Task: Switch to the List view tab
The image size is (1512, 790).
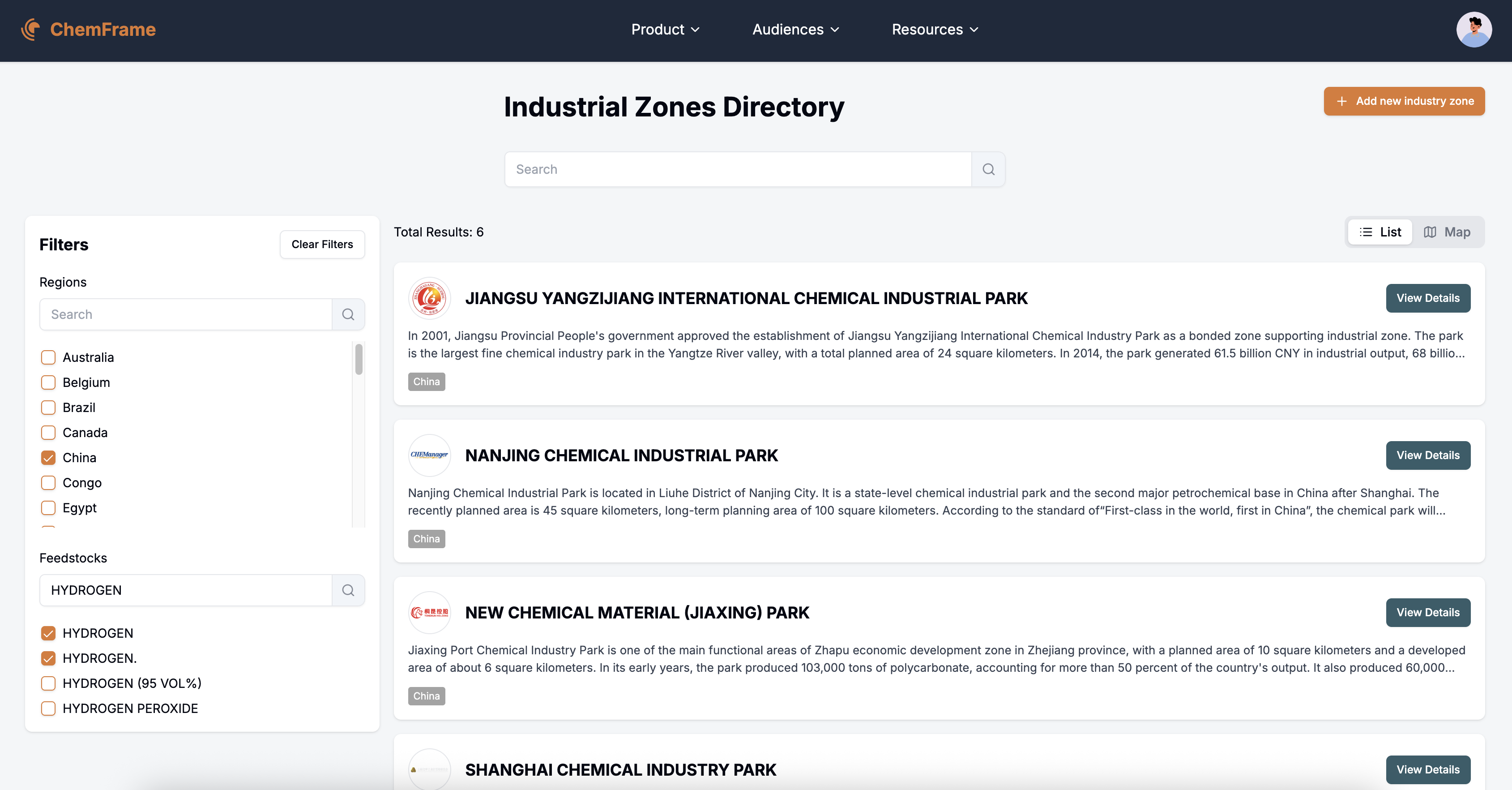Action: [x=1380, y=232]
